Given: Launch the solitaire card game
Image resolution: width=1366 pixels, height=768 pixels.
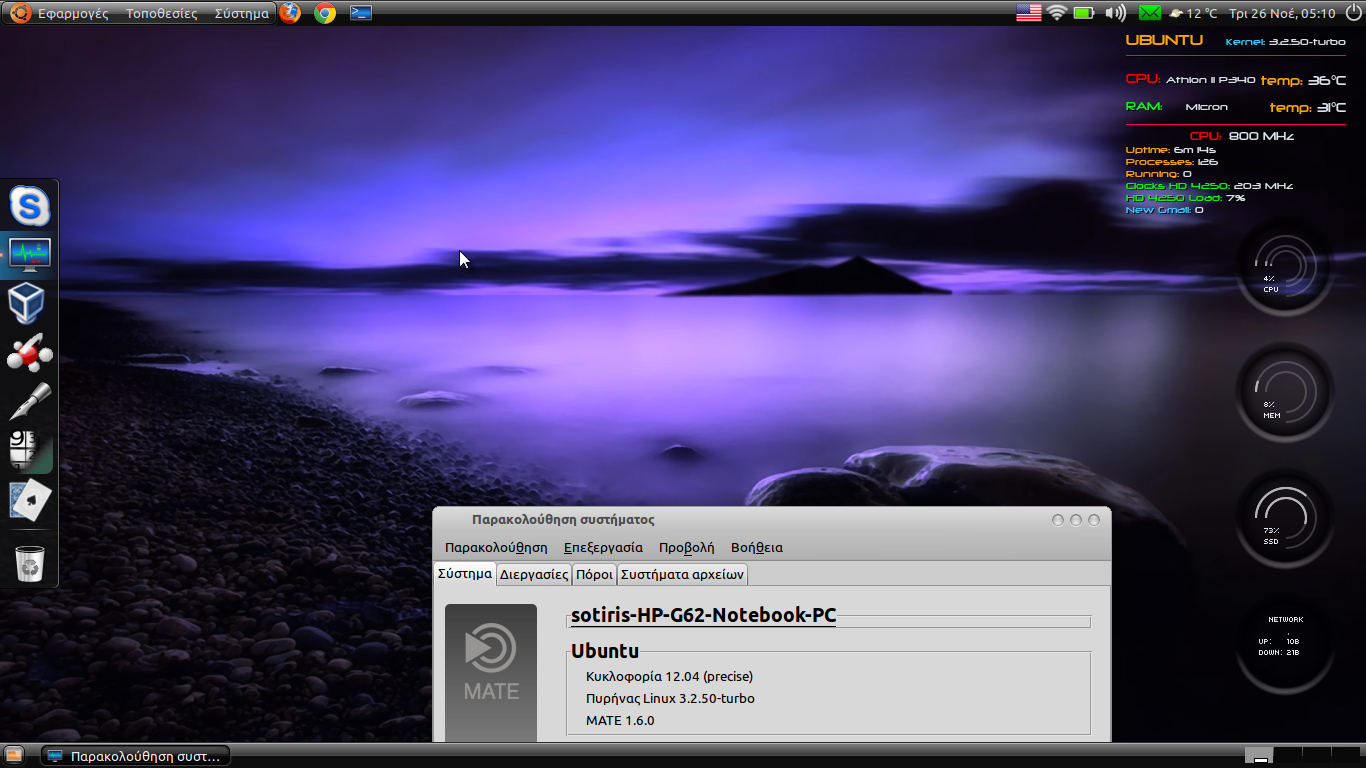Looking at the screenshot, I should [x=30, y=501].
